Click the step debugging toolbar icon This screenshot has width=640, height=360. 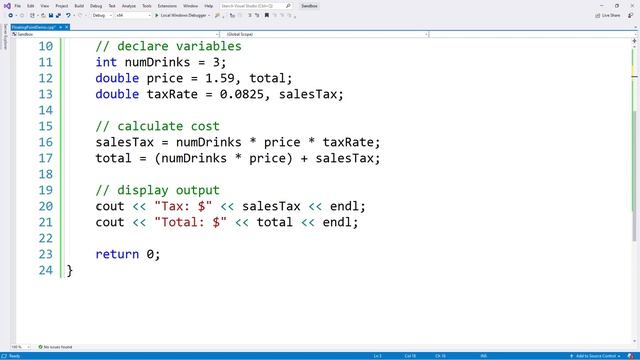(x=232, y=16)
